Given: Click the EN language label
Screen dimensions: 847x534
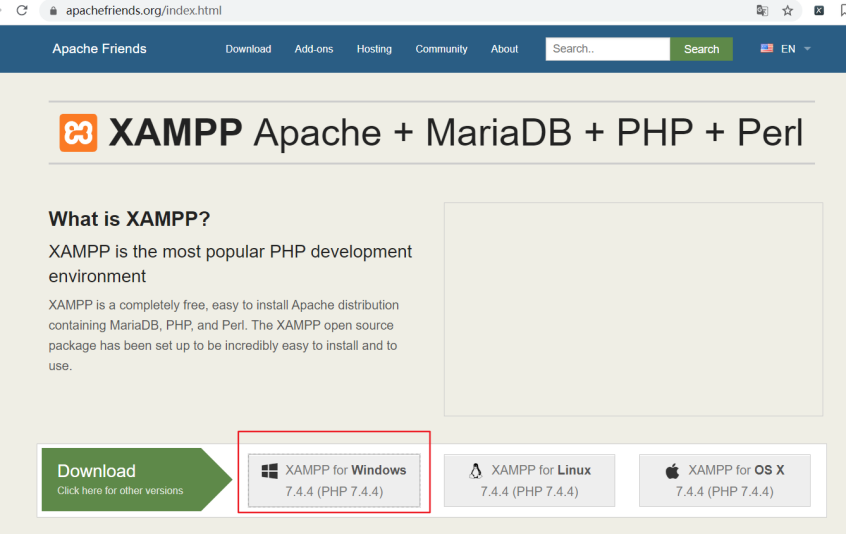Looking at the screenshot, I should pos(788,49).
